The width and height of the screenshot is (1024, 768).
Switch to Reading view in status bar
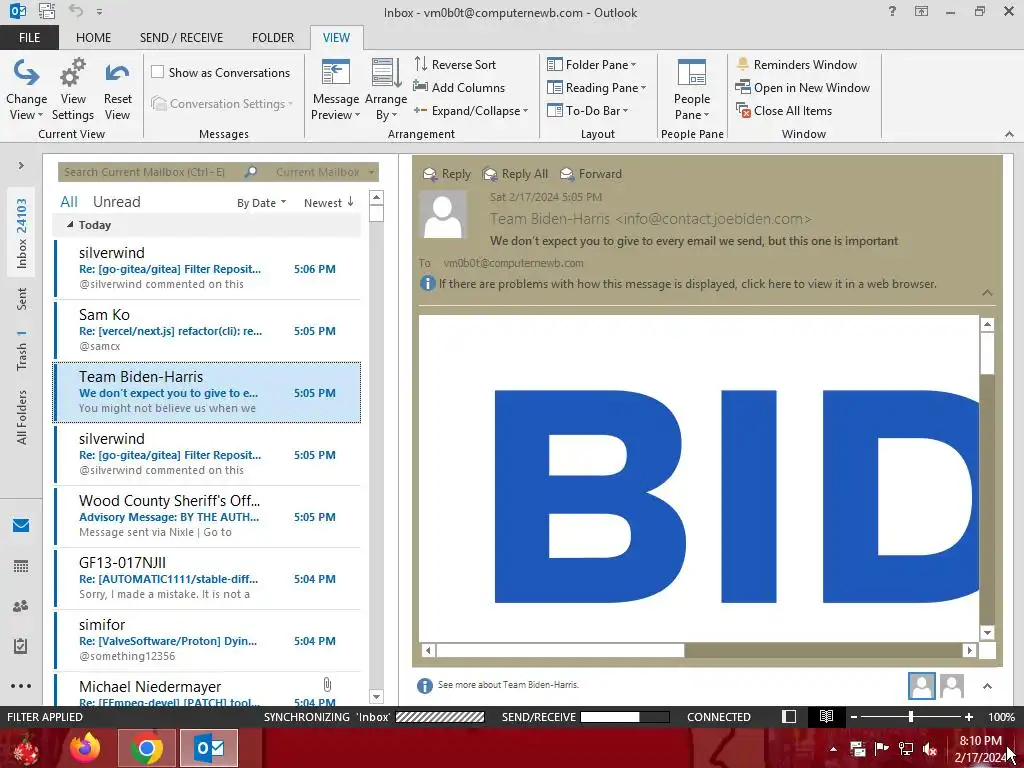pos(826,716)
